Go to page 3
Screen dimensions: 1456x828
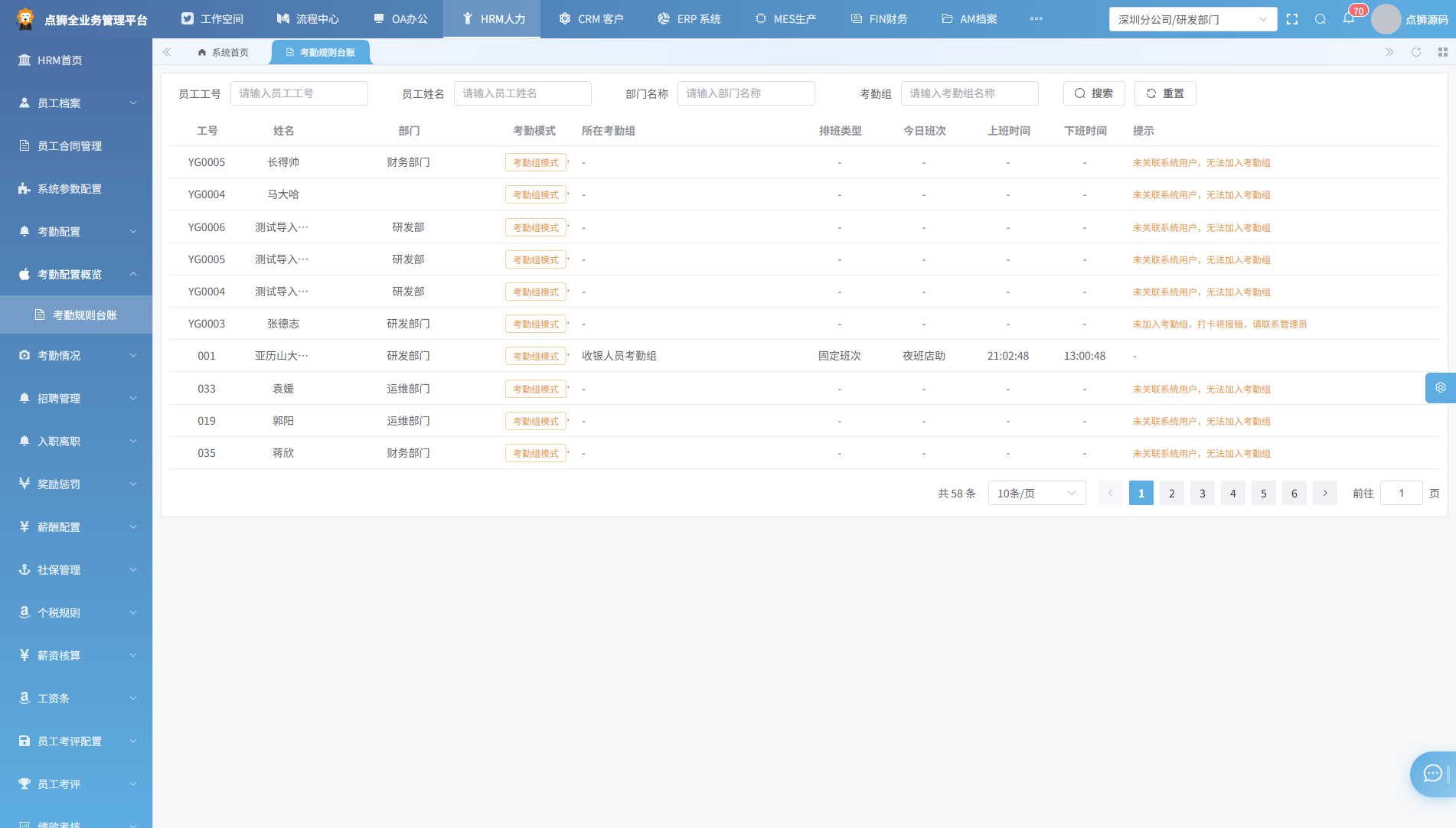tap(1203, 493)
